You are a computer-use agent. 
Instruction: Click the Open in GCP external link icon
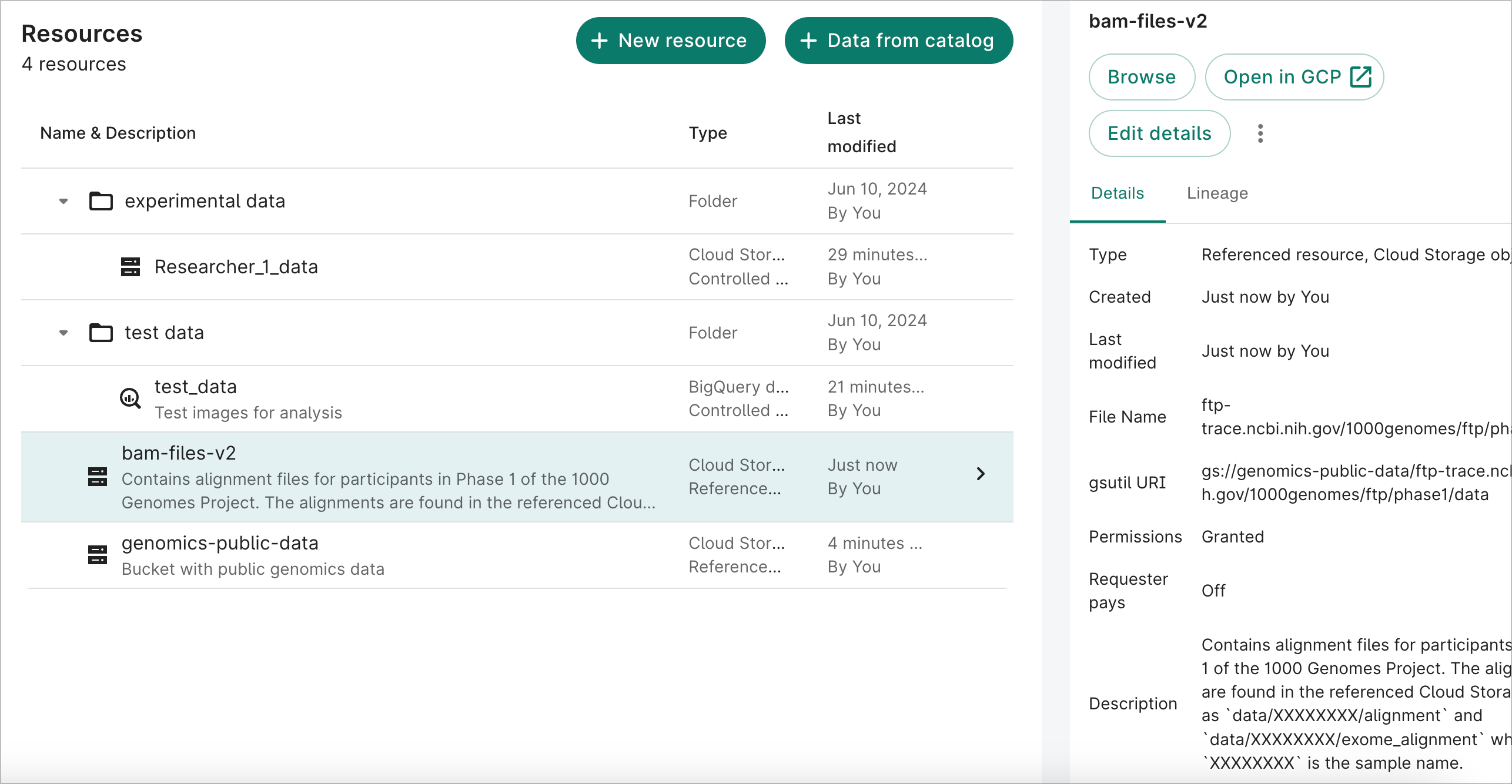tap(1359, 77)
